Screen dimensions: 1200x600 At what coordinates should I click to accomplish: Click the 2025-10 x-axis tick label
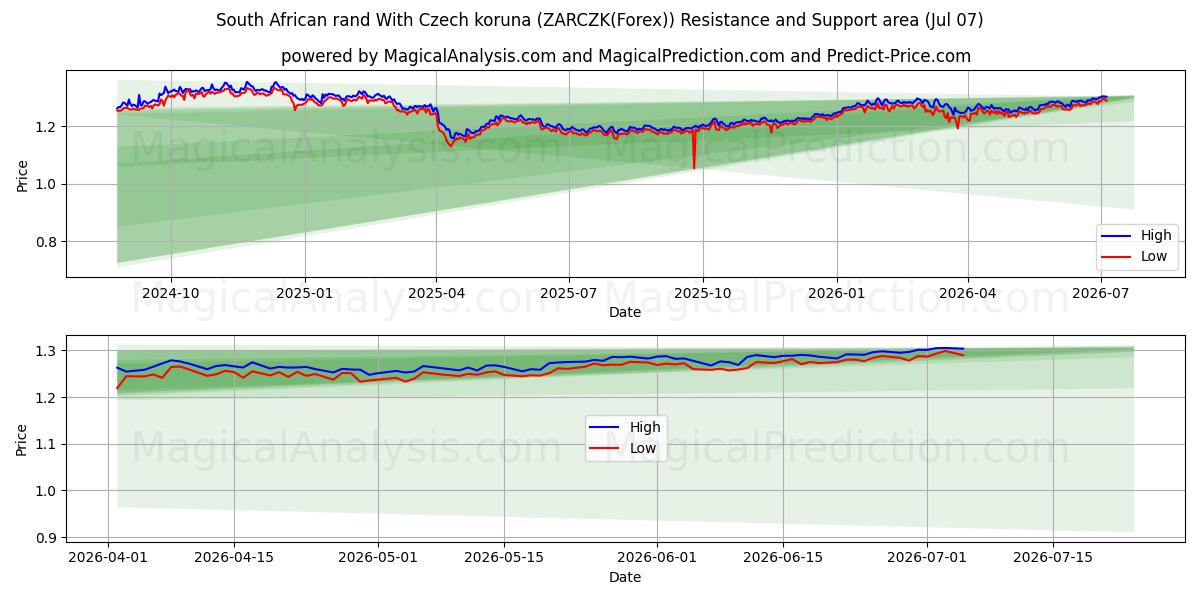tap(702, 293)
